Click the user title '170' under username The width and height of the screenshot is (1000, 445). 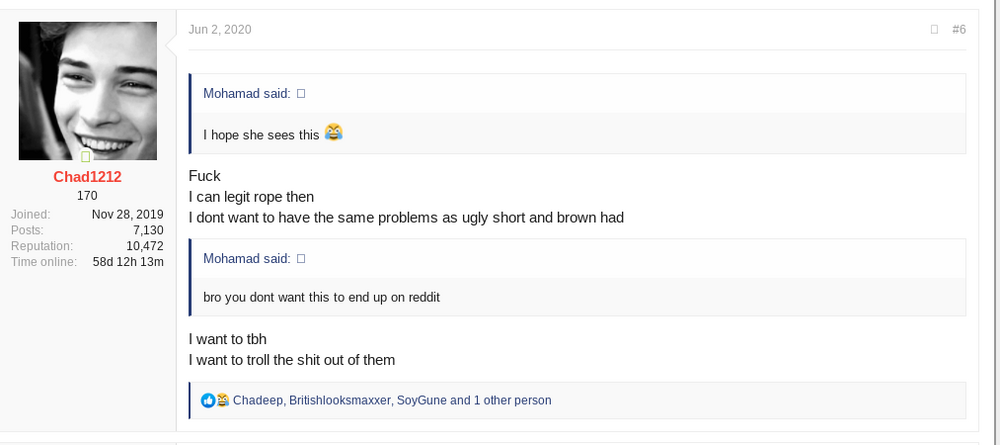[x=87, y=196]
